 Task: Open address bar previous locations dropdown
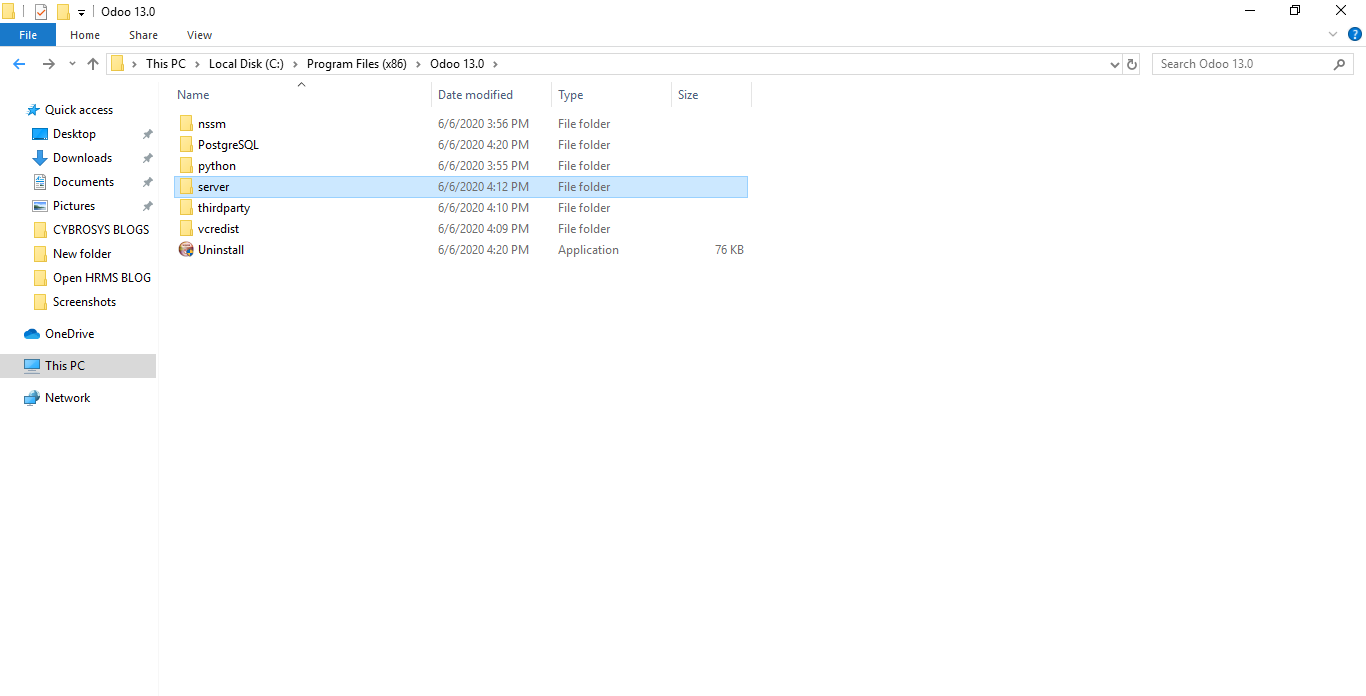point(1115,64)
